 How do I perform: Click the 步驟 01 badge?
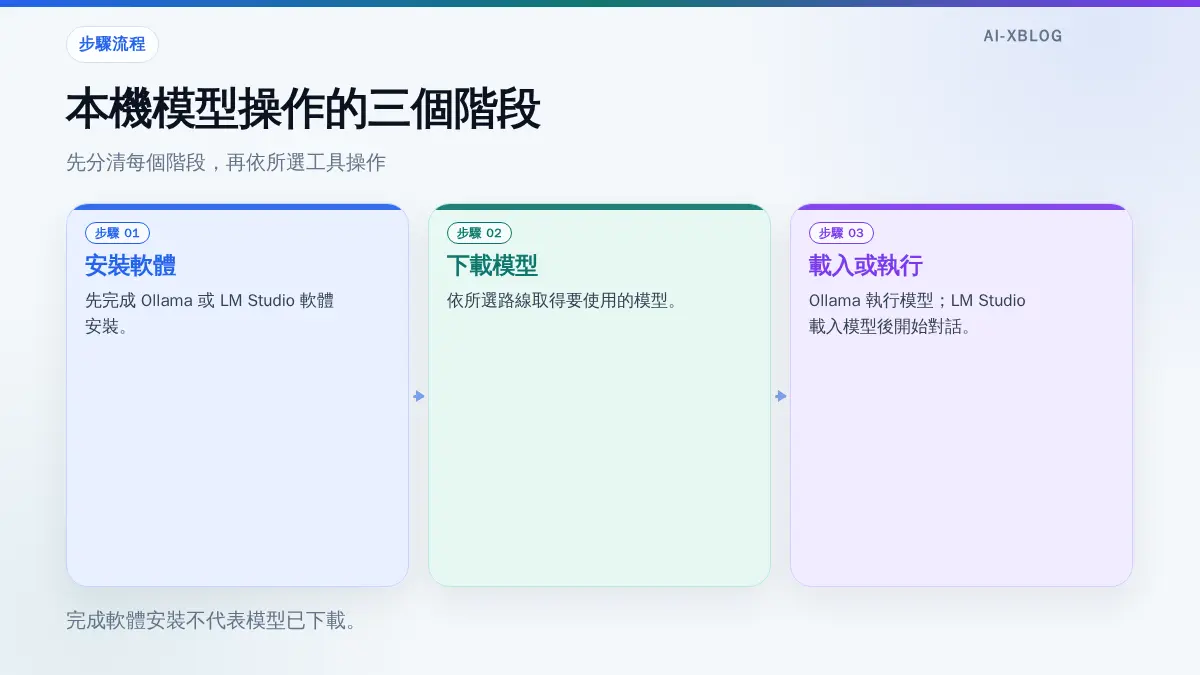(118, 233)
